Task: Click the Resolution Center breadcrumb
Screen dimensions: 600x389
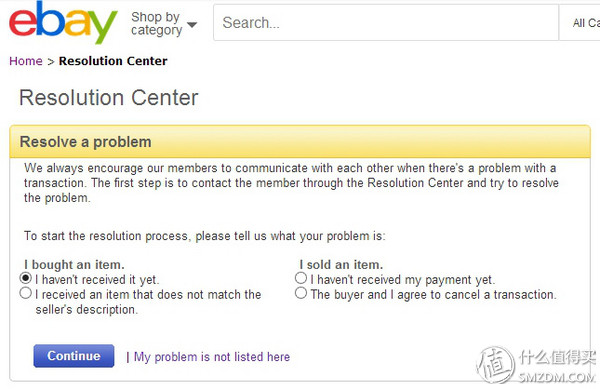Action: point(113,61)
